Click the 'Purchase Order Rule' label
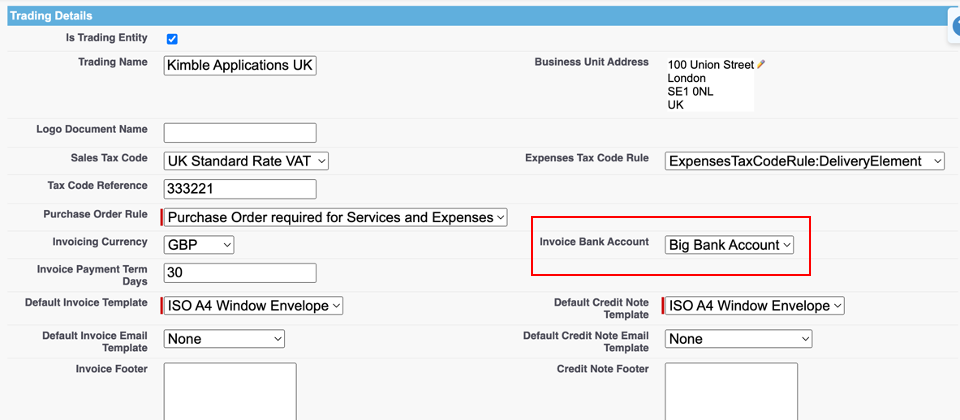960x420 pixels. (96, 214)
